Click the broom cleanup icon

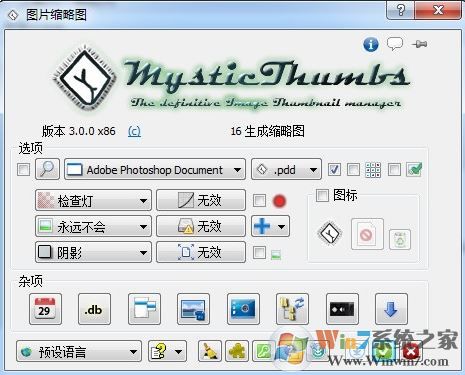tap(210, 351)
